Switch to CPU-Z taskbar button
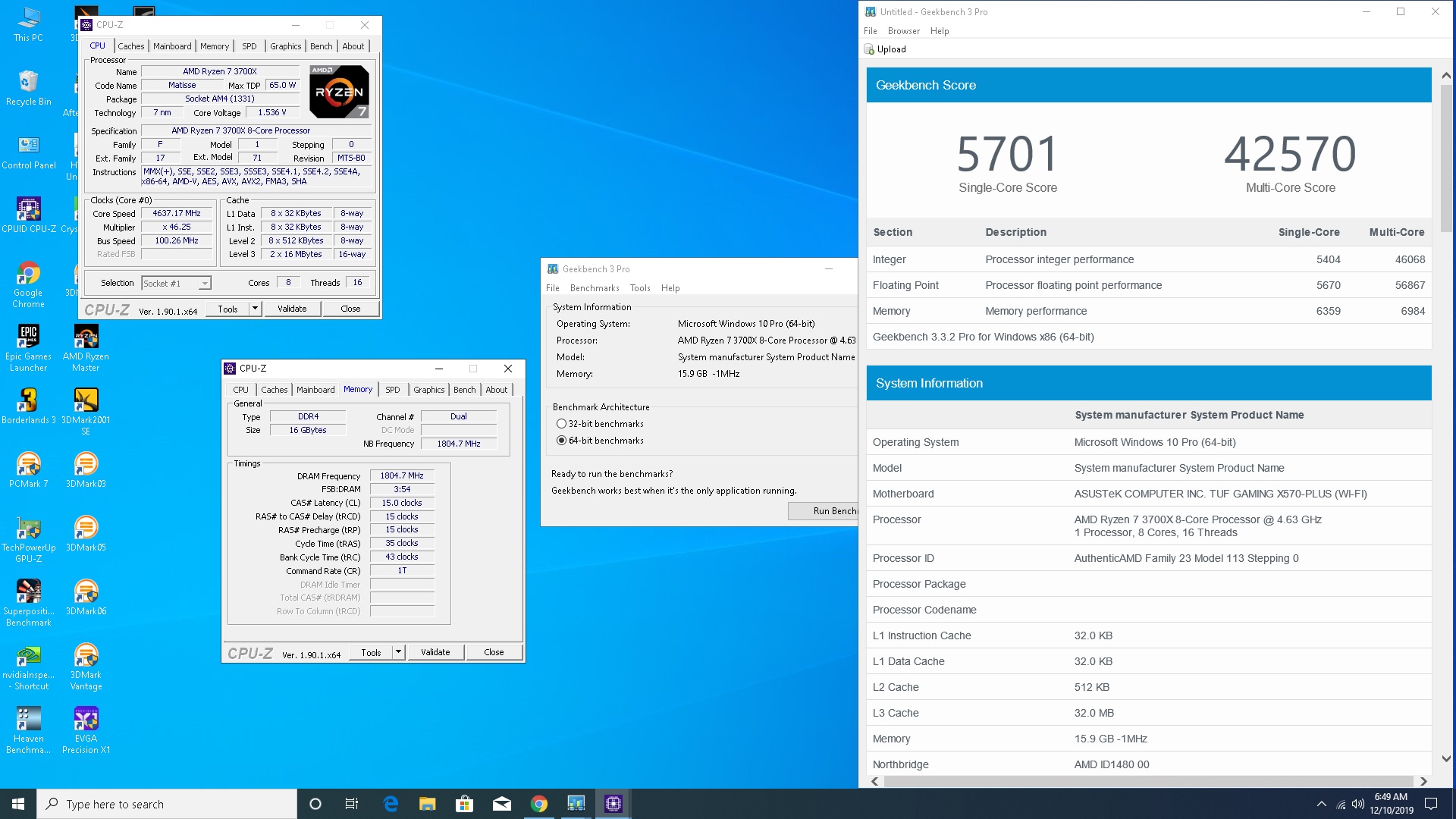This screenshot has width=1456, height=819. [x=613, y=804]
